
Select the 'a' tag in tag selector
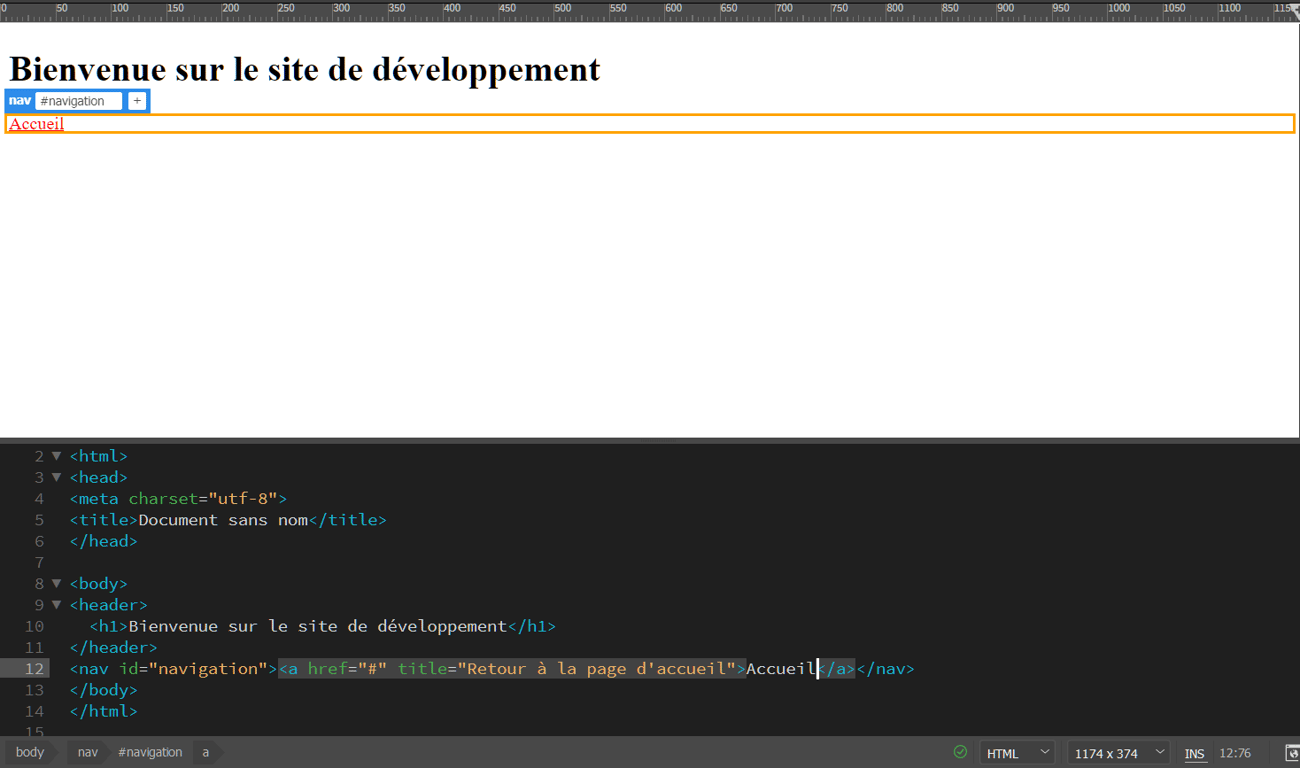(206, 752)
